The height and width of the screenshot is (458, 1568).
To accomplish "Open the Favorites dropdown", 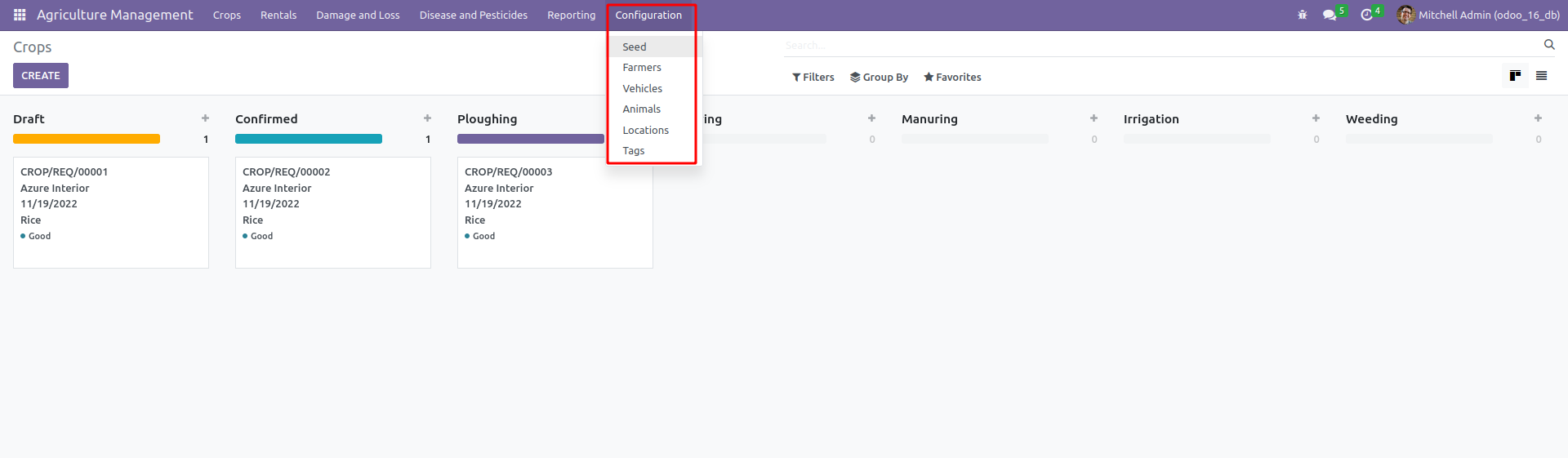I will 952,77.
